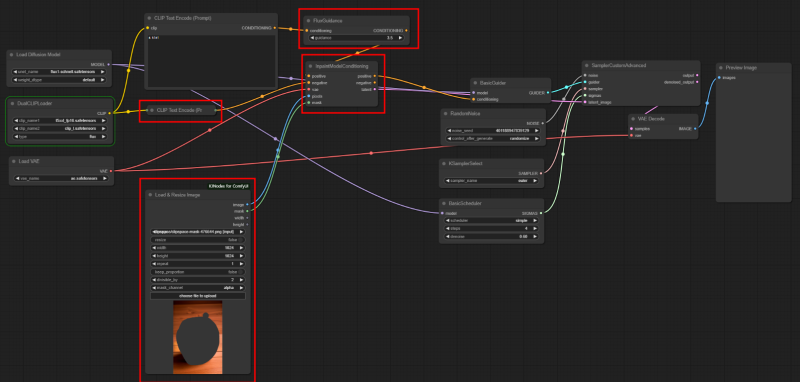Open the mask_channel dropdown
This screenshot has height=382, width=800.
coord(198,288)
